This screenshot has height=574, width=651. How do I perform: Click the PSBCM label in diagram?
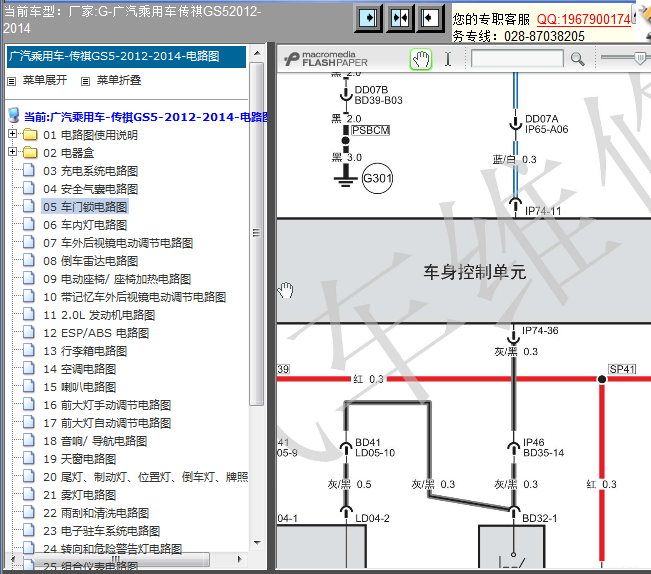tap(370, 130)
